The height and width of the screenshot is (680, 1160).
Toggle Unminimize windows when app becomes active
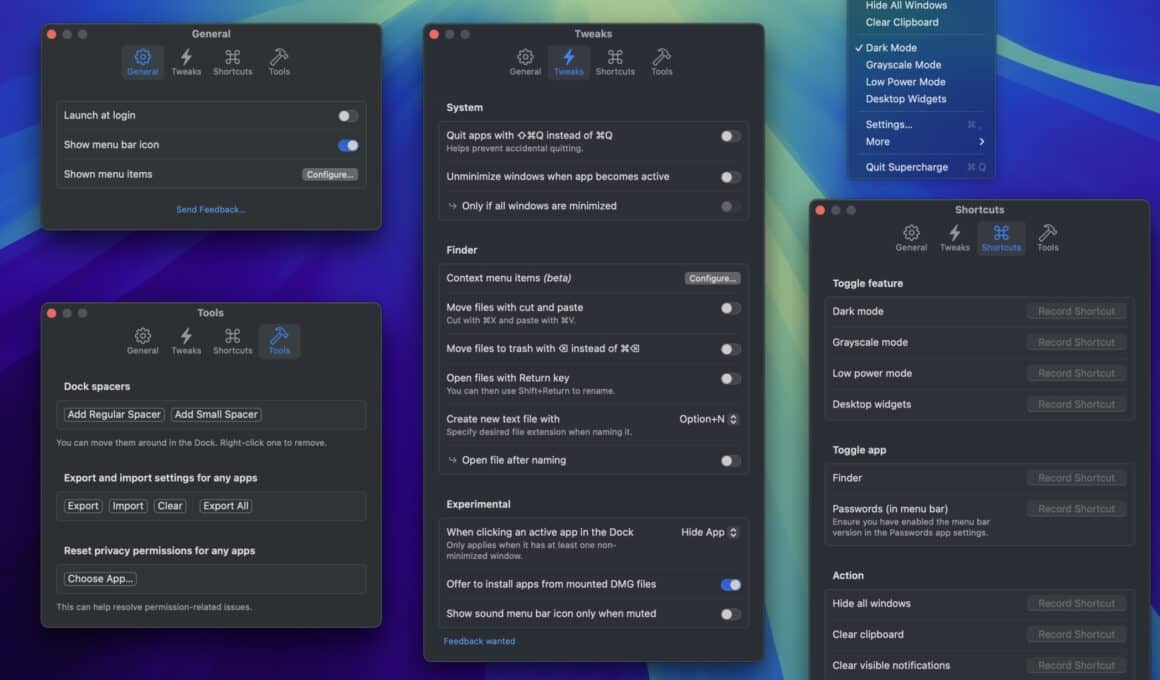tap(730, 177)
